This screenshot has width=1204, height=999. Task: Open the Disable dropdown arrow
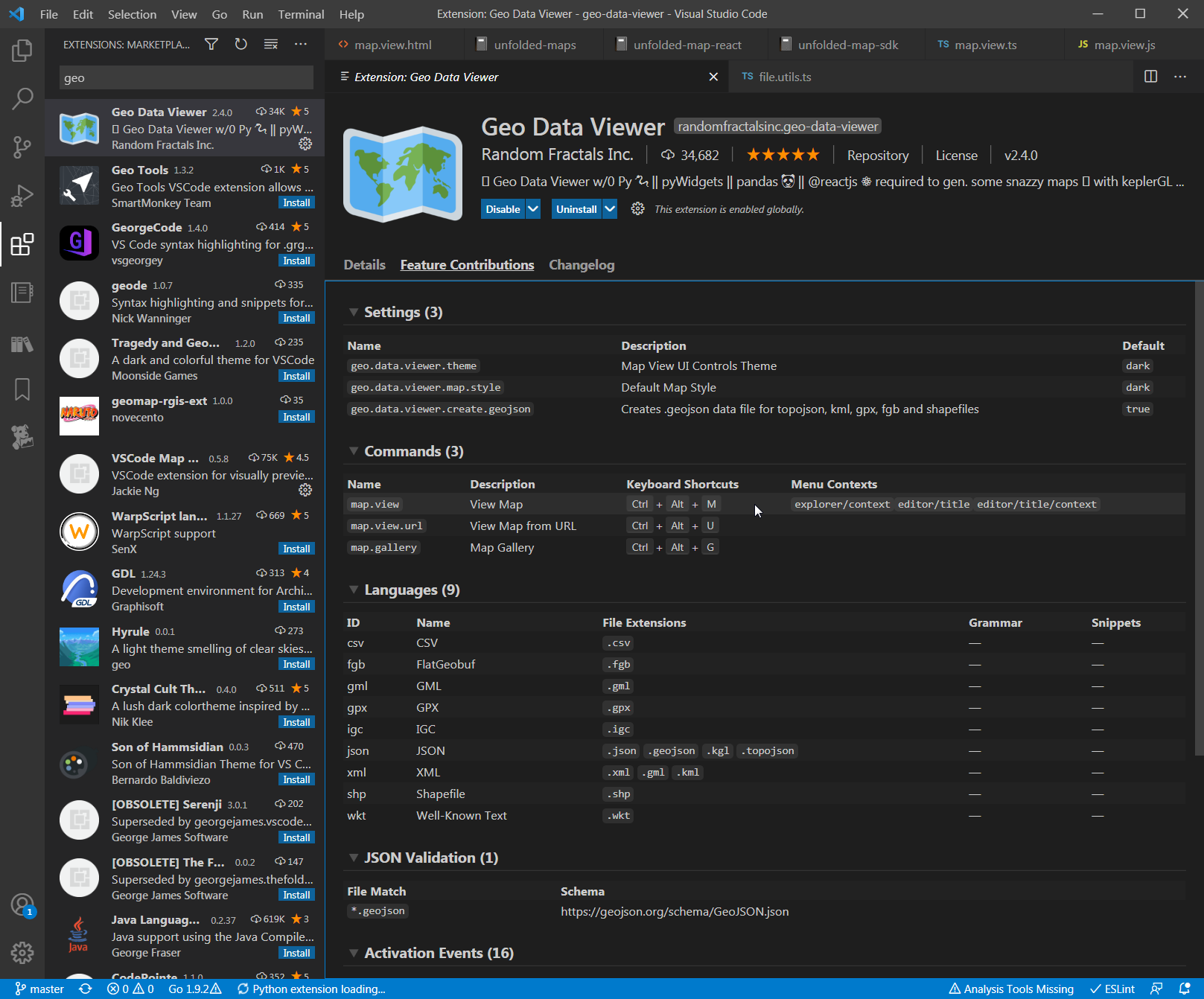click(x=533, y=209)
